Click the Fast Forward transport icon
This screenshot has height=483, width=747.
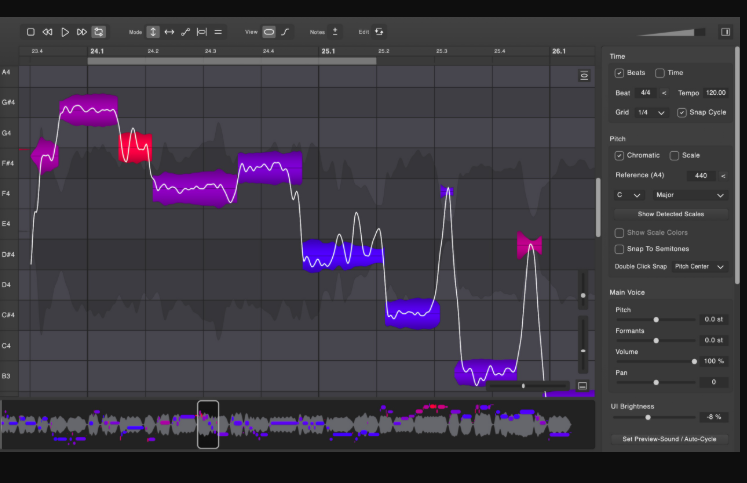[82, 32]
